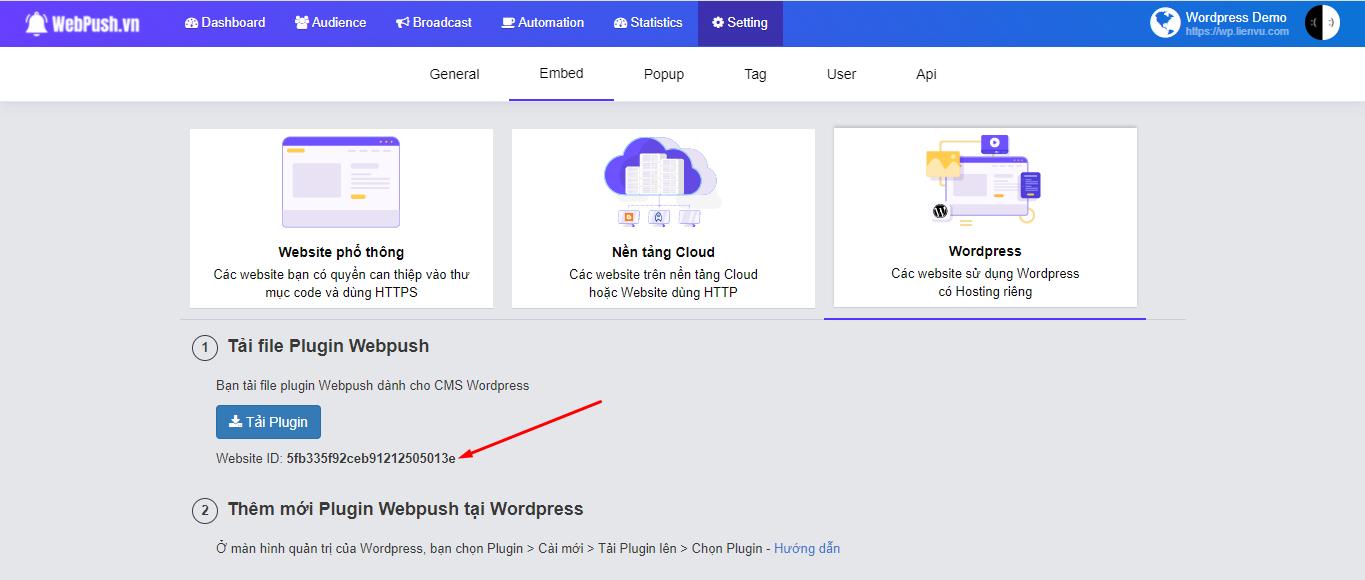Image resolution: width=1365 pixels, height=580 pixels.
Task: Switch to the General tab
Action: pyautogui.click(x=454, y=74)
